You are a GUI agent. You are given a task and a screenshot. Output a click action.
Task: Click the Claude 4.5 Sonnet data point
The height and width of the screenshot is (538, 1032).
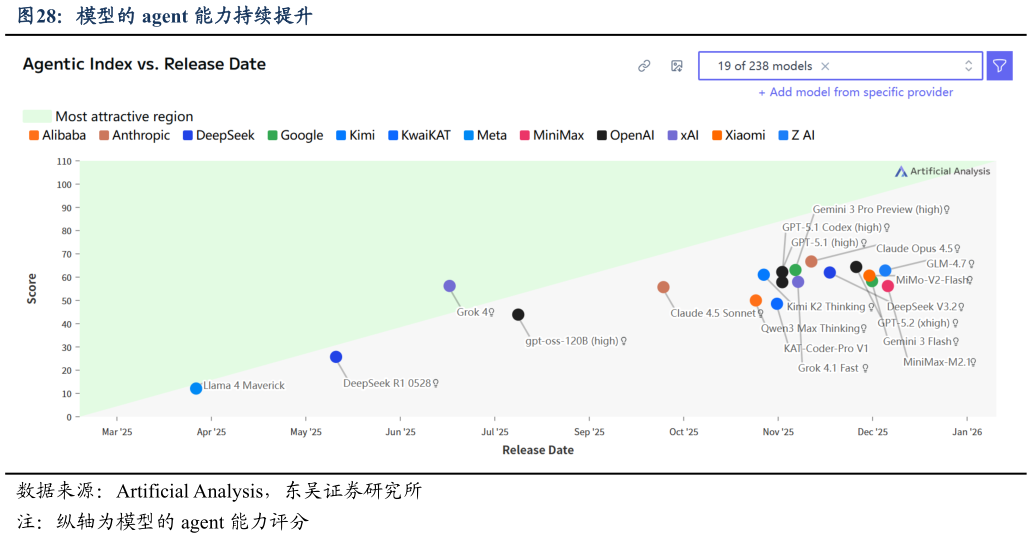[663, 287]
